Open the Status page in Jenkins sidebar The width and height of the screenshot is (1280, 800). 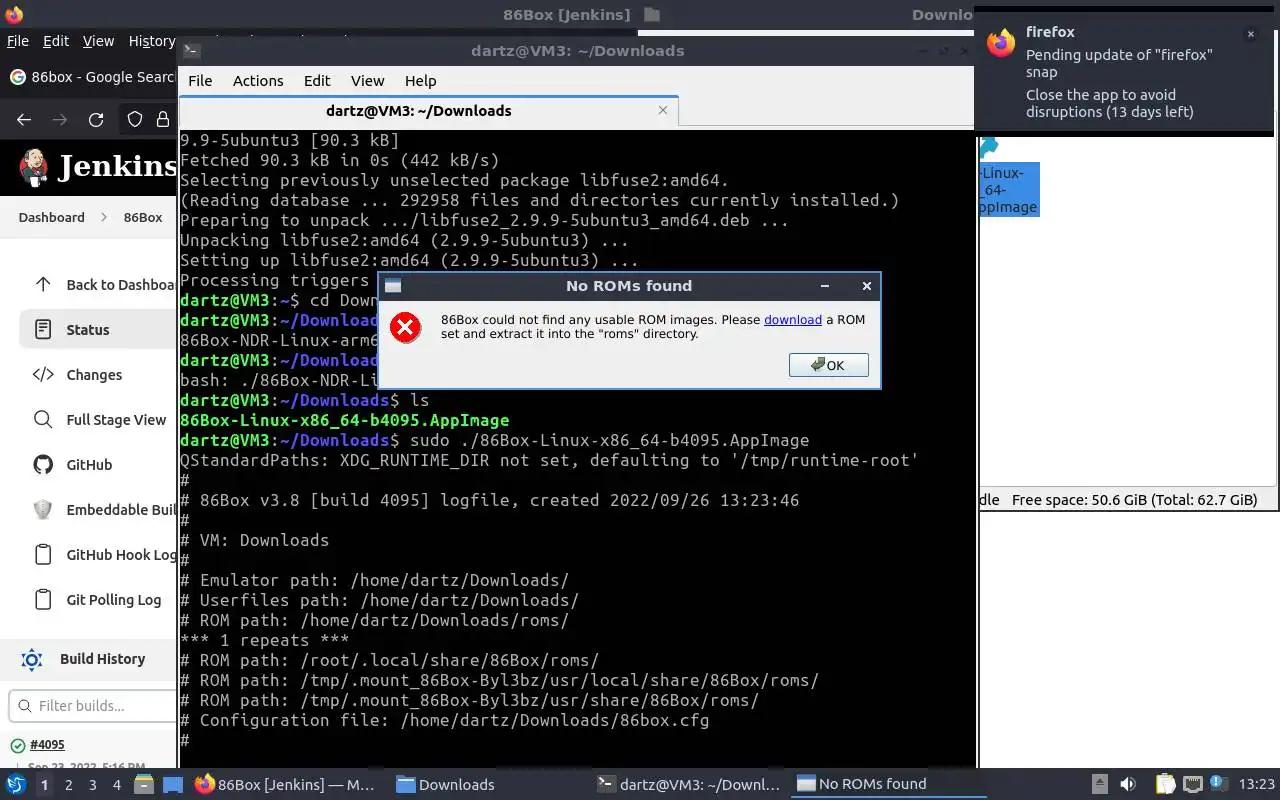pyautogui.click(x=98, y=330)
